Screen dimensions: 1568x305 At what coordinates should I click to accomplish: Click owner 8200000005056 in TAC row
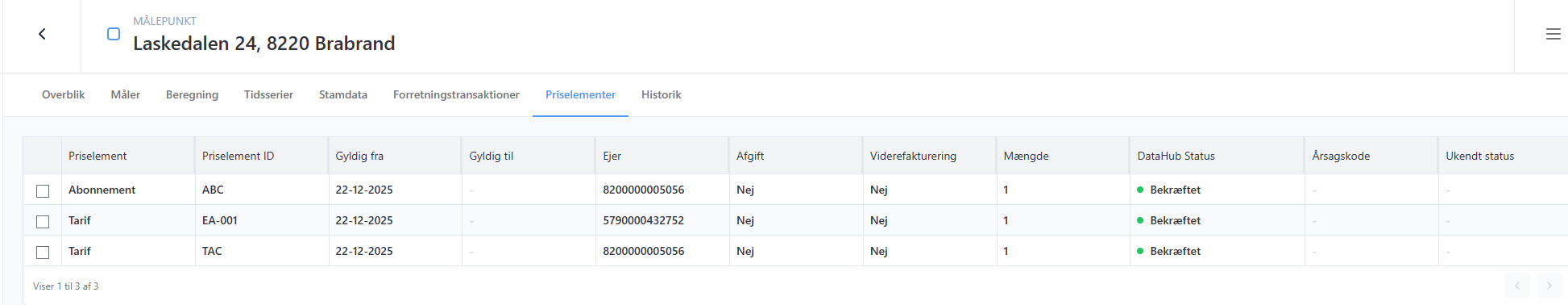(x=643, y=251)
